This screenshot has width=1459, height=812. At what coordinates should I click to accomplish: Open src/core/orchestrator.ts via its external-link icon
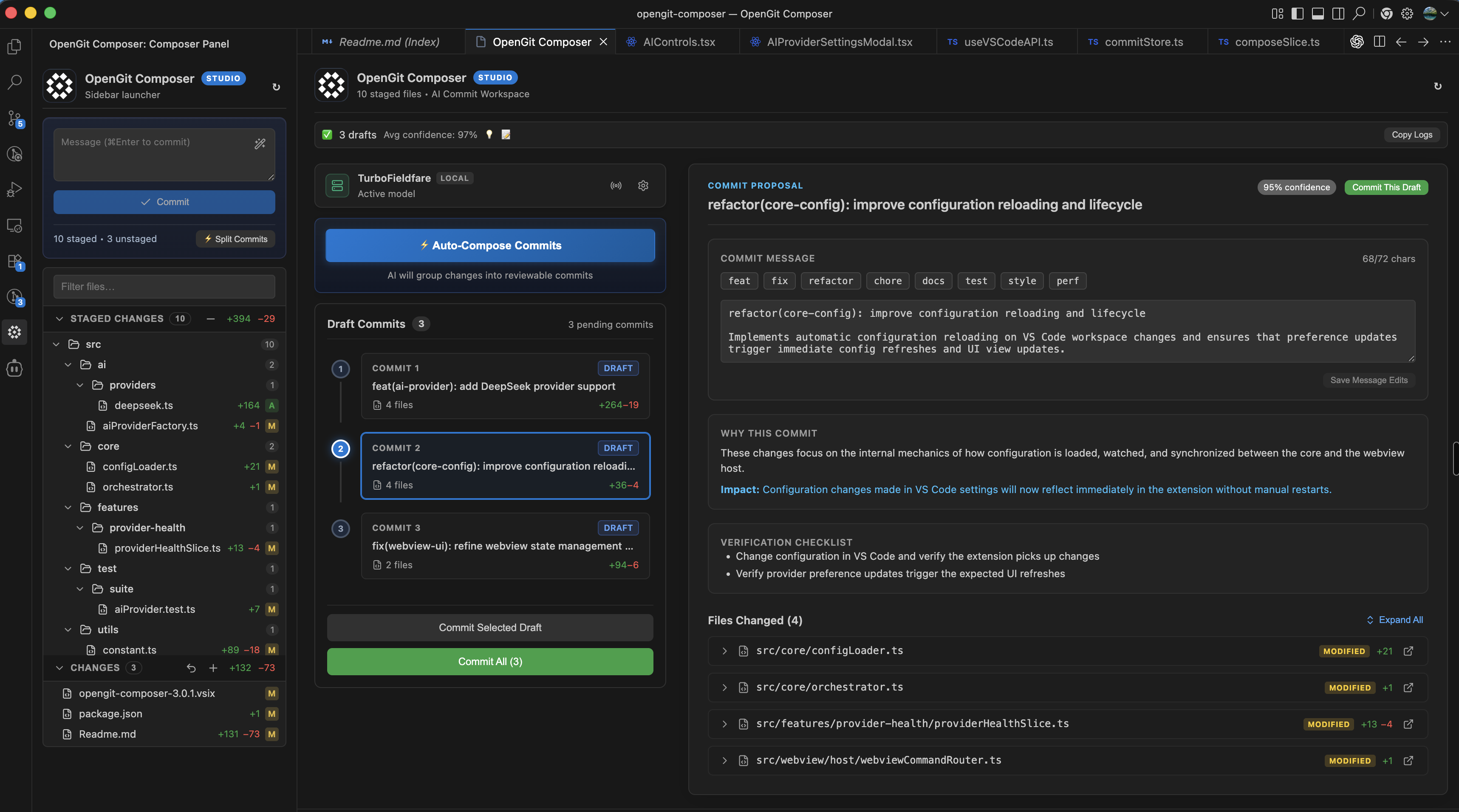pyautogui.click(x=1408, y=688)
